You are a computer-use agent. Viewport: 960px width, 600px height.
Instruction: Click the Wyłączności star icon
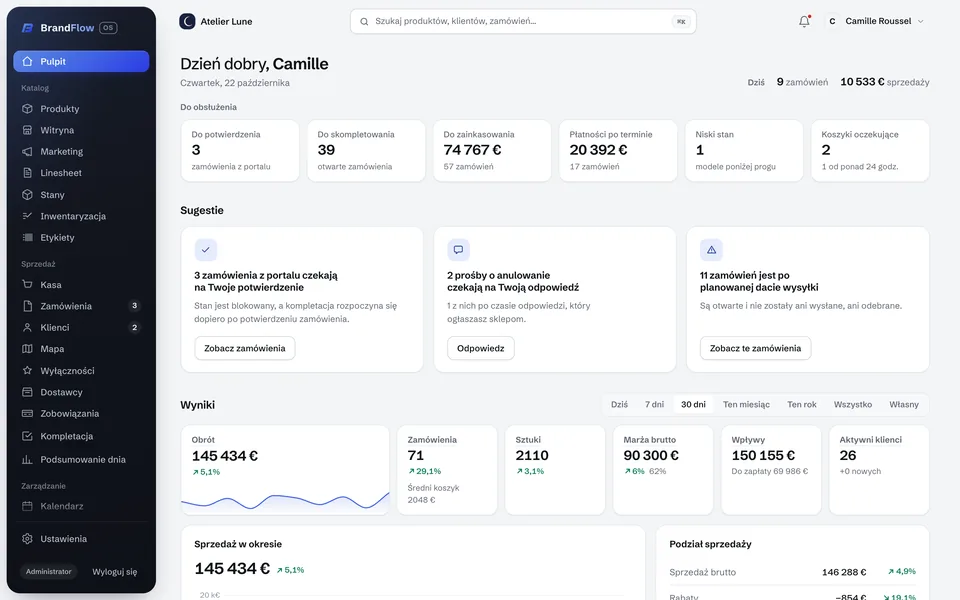coord(27,370)
